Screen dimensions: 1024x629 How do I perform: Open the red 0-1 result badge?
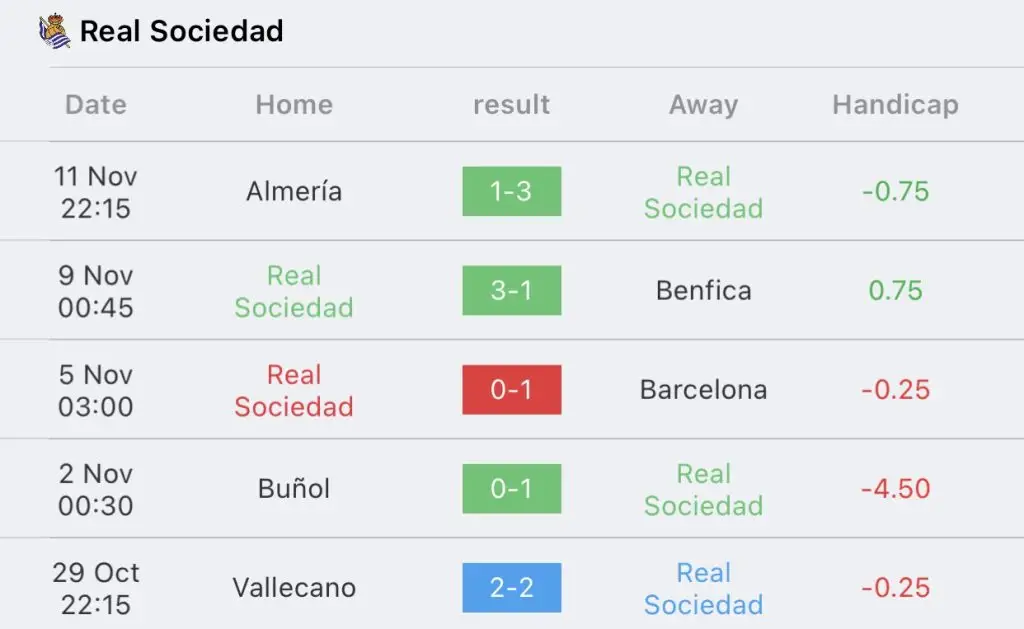tap(512, 390)
